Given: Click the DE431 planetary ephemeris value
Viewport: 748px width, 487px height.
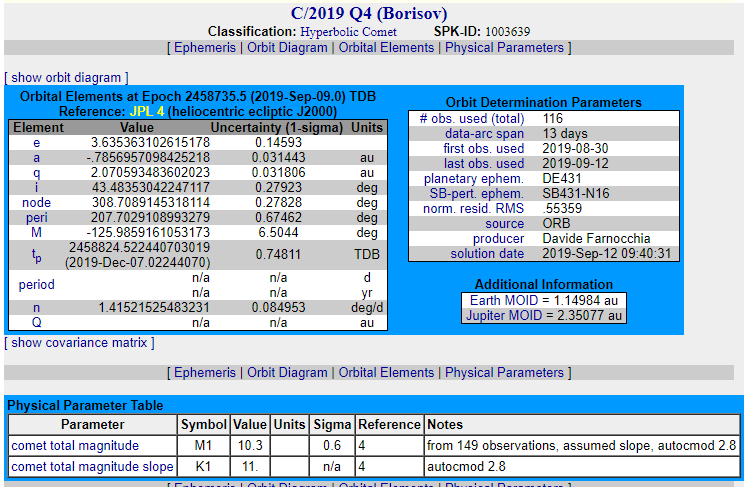Looking at the screenshot, I should (562, 178).
